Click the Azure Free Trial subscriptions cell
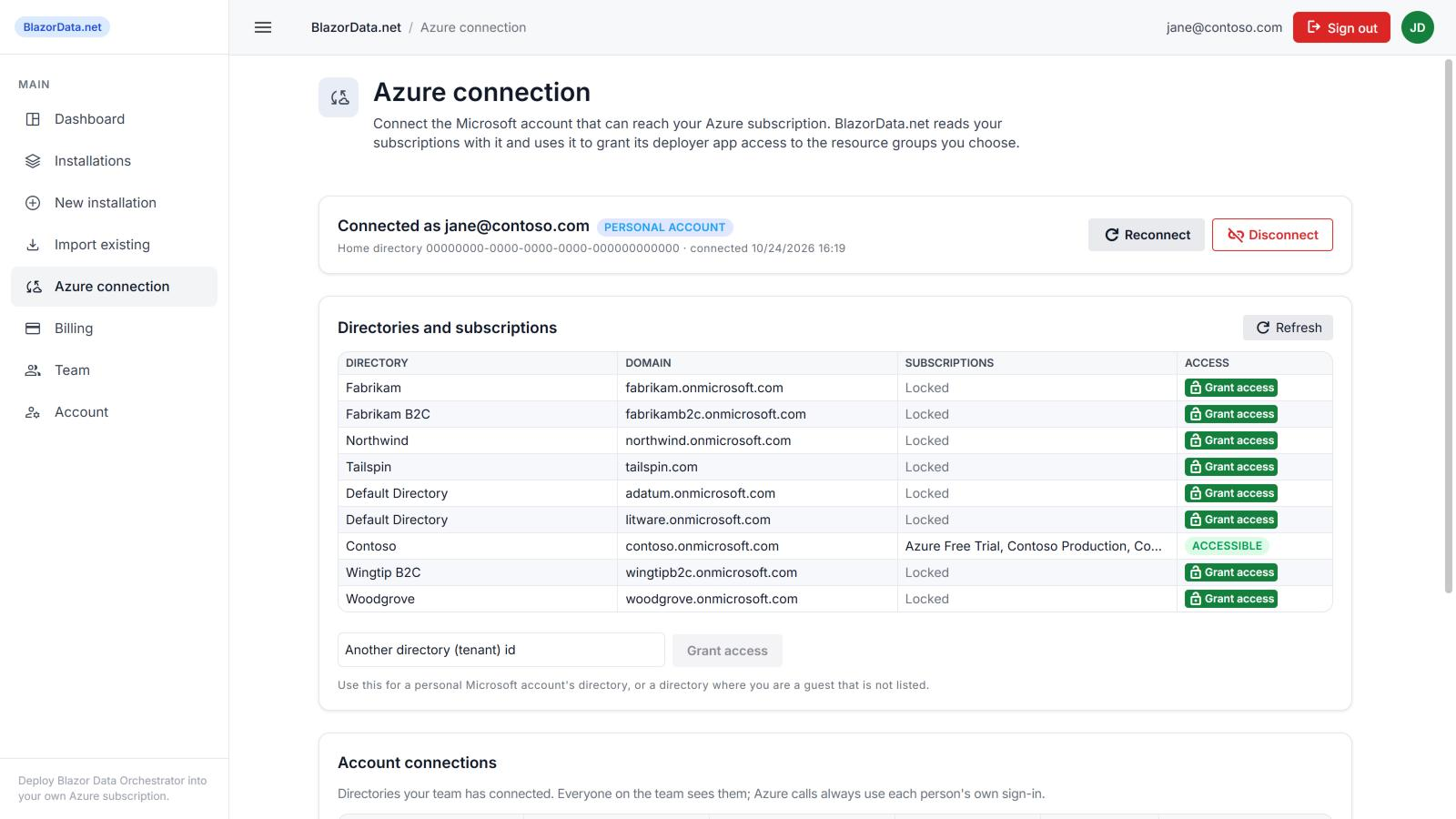This screenshot has width=1456, height=819. pos(1036,546)
